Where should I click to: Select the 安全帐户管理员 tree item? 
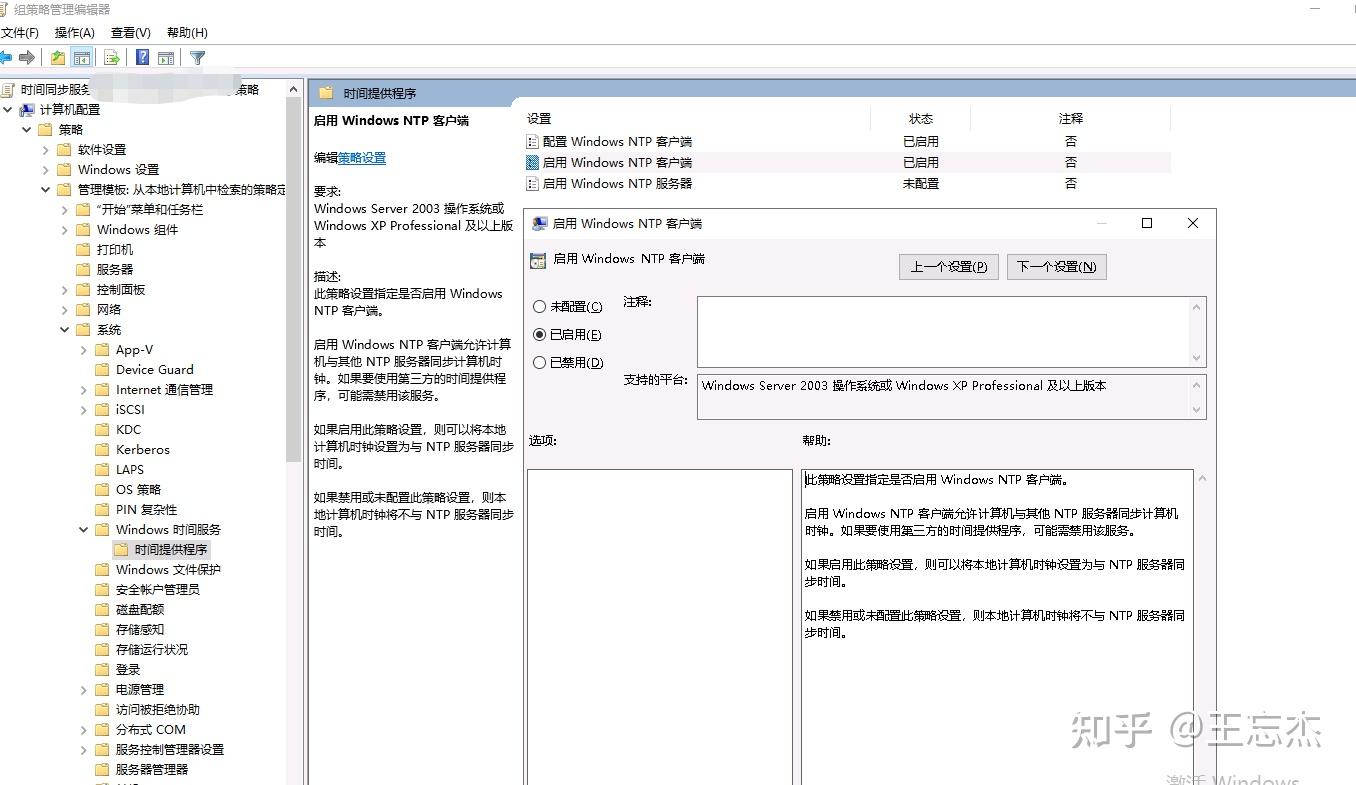(x=158, y=590)
